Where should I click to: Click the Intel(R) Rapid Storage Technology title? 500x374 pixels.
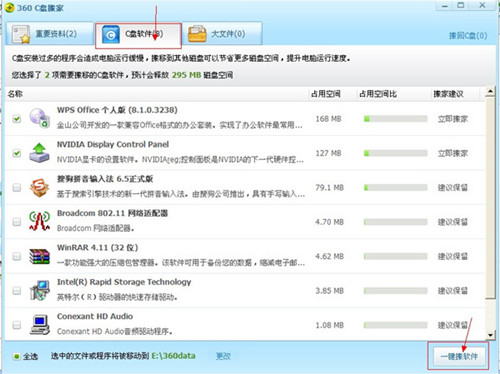(124, 282)
